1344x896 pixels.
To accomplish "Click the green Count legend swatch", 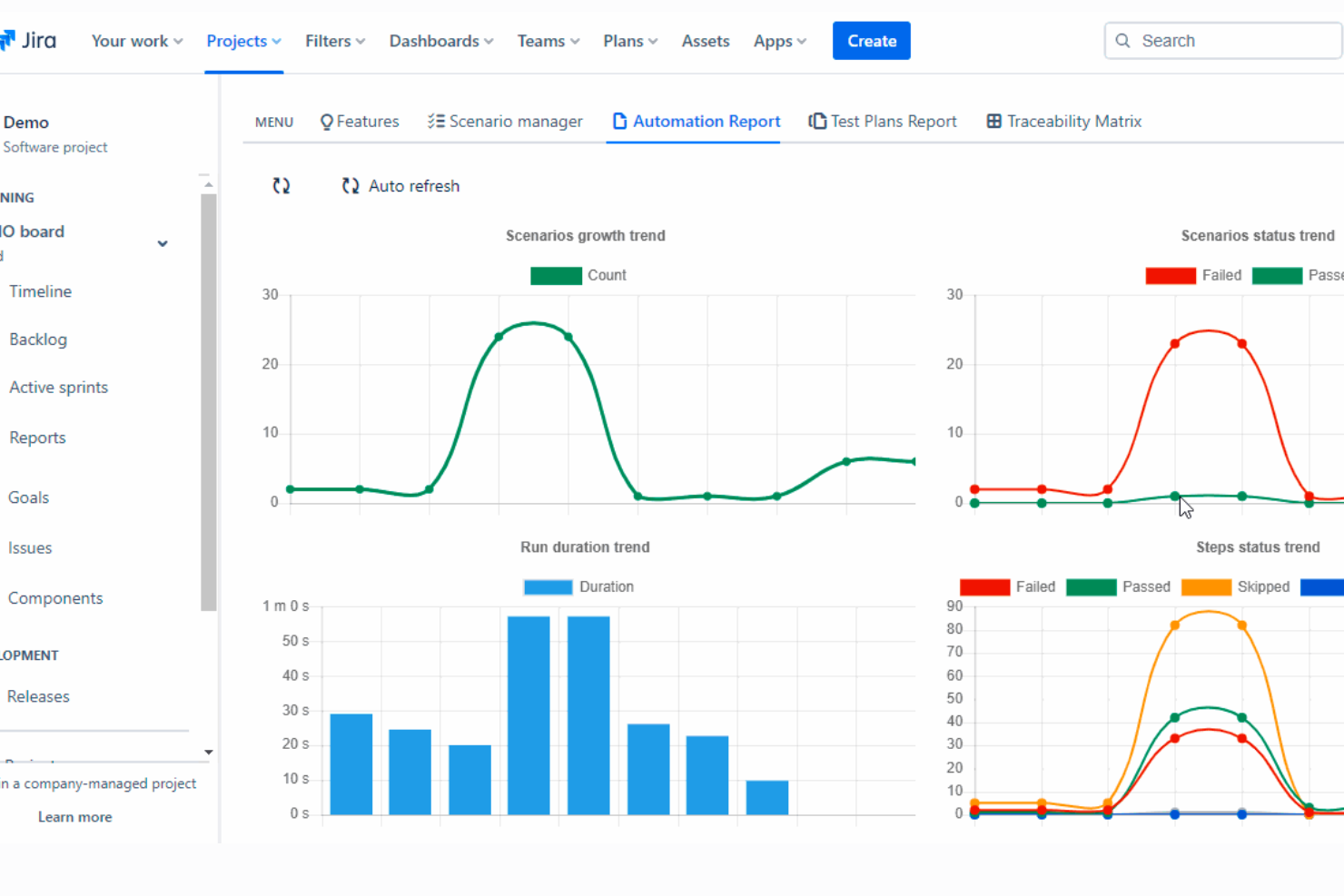I will tap(555, 274).
